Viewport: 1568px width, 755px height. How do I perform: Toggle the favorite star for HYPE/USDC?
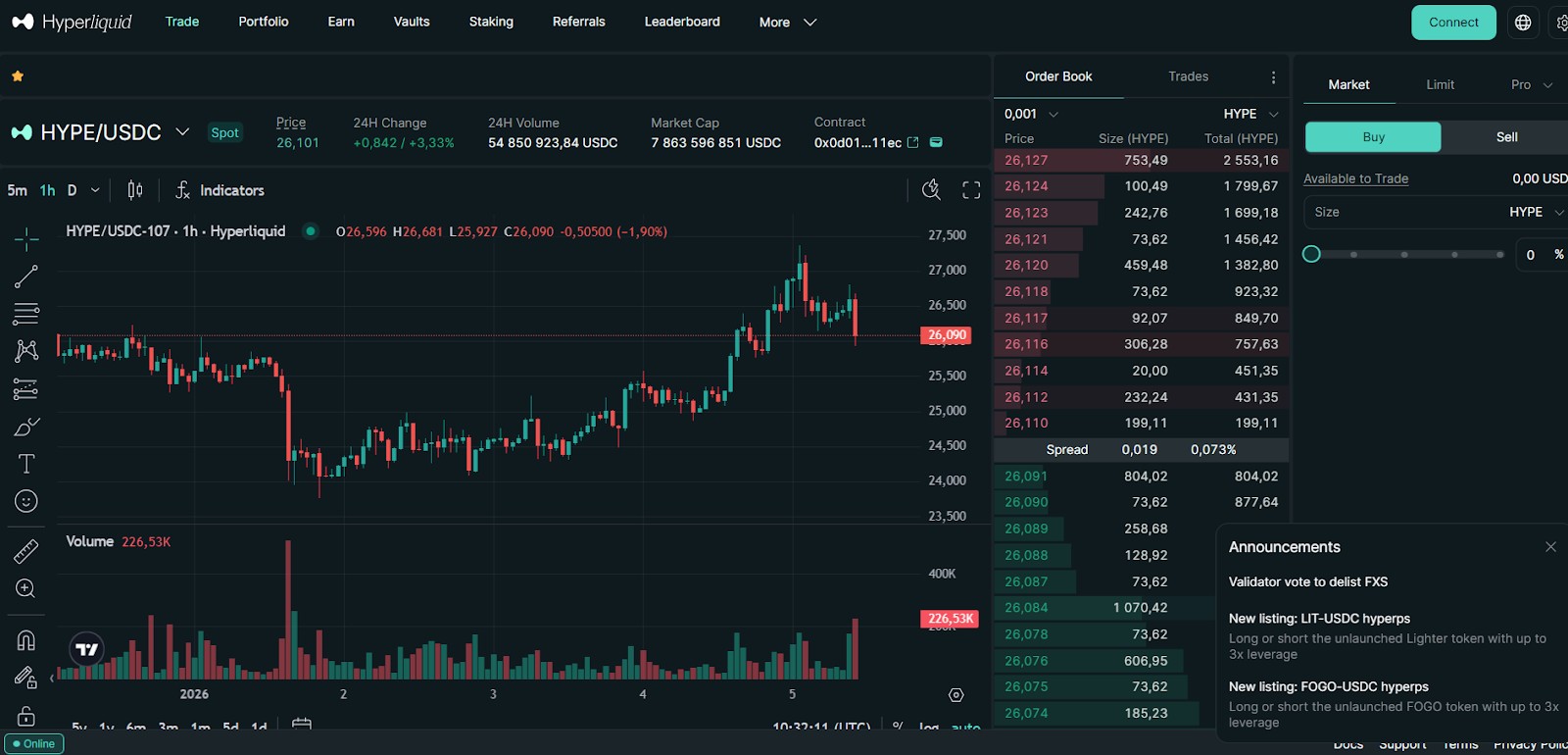pyautogui.click(x=18, y=75)
